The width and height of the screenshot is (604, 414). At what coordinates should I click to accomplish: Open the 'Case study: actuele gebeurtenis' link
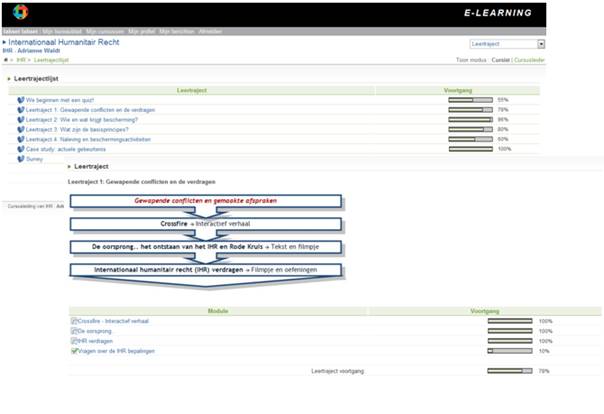[66, 149]
